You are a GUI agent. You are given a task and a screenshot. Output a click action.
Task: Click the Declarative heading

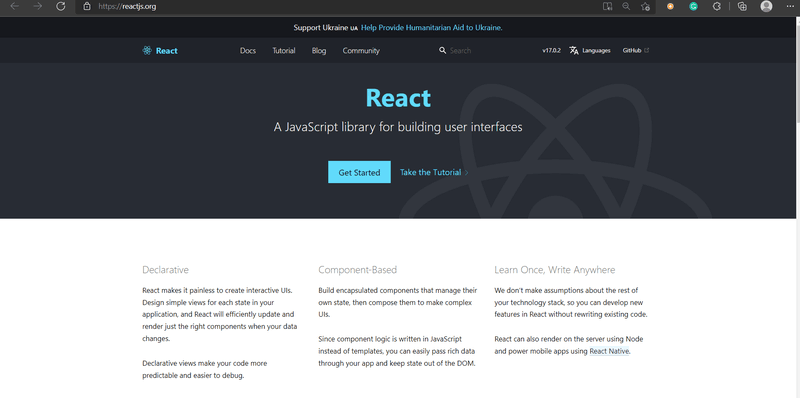coord(165,269)
